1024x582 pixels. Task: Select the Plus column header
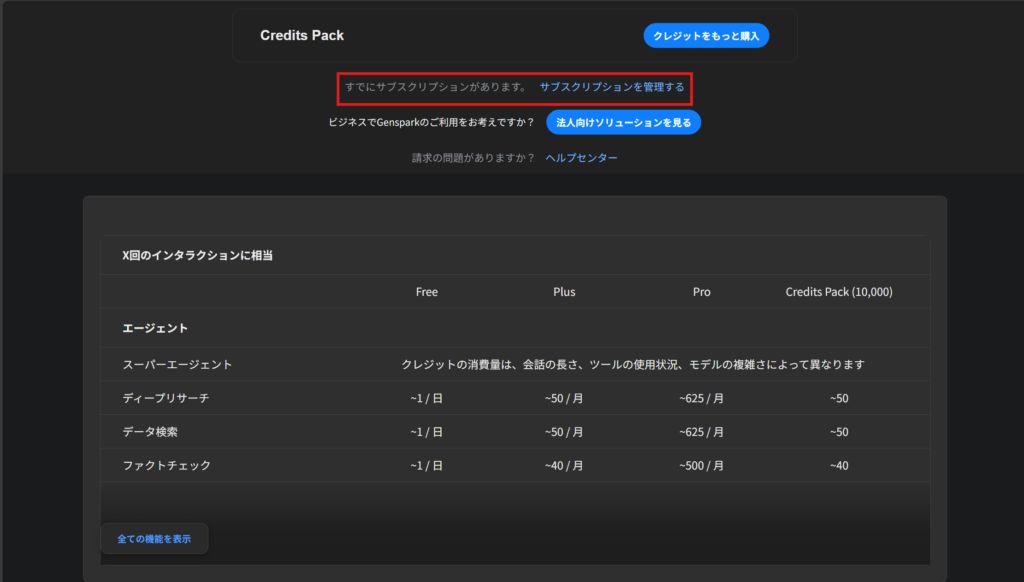564,292
